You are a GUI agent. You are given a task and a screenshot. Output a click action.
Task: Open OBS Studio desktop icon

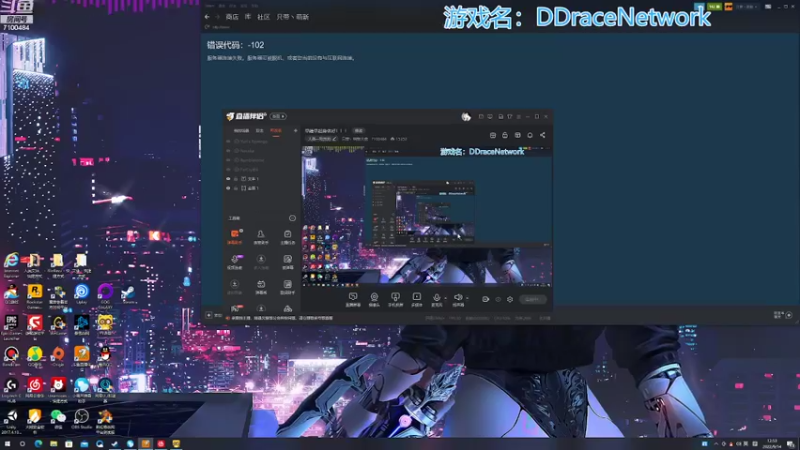pos(82,419)
